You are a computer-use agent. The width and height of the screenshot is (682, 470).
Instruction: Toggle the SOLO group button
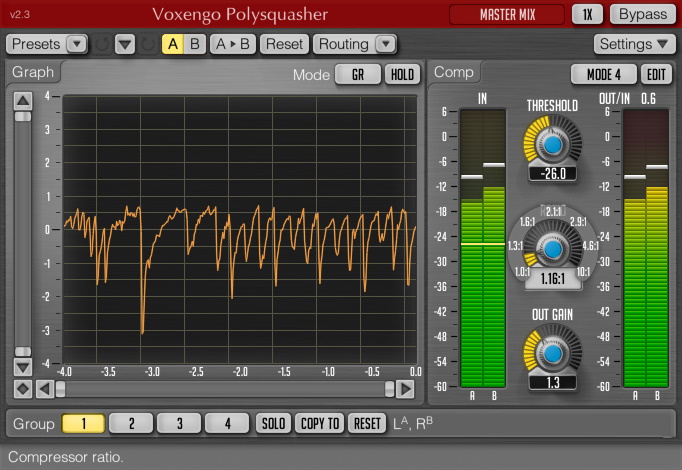coord(273,423)
